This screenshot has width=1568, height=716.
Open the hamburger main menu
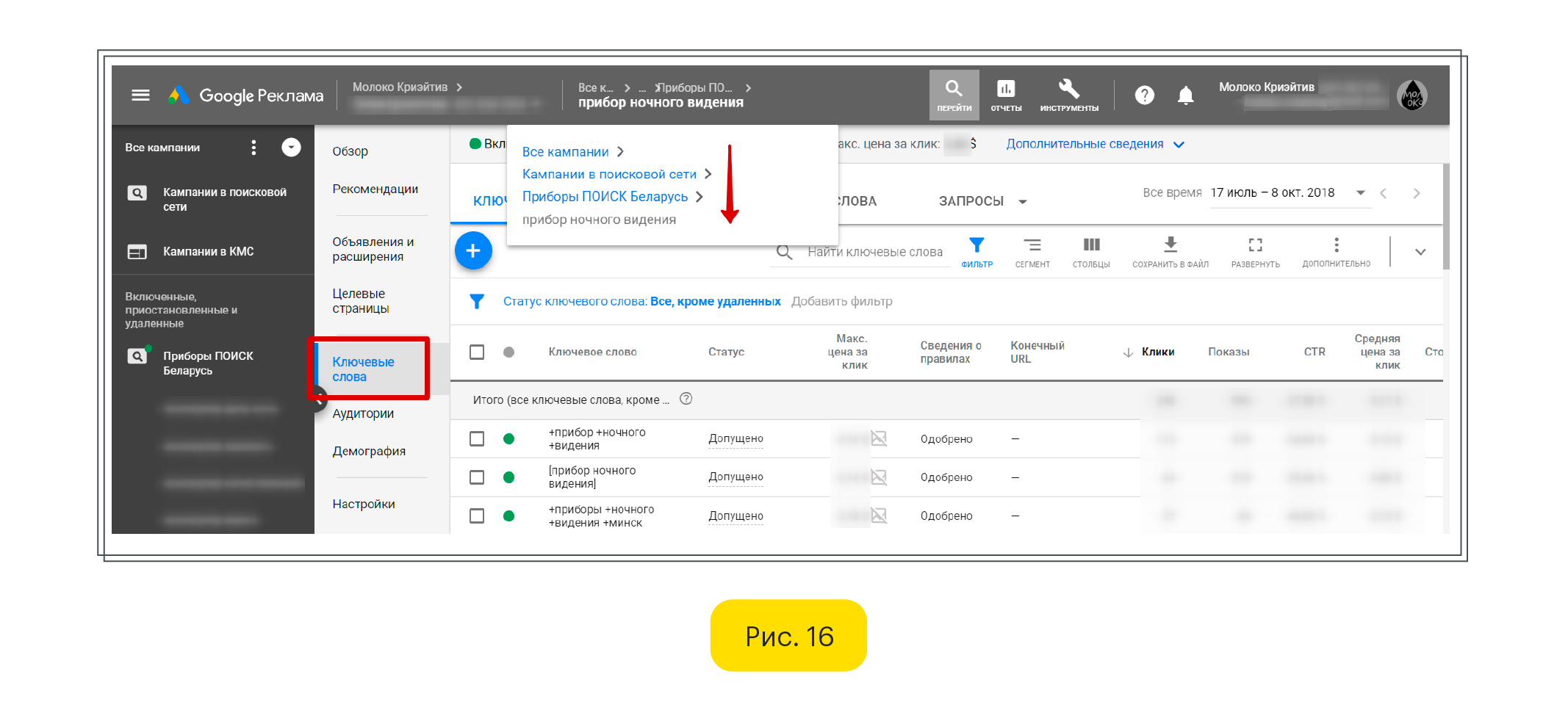(x=140, y=95)
